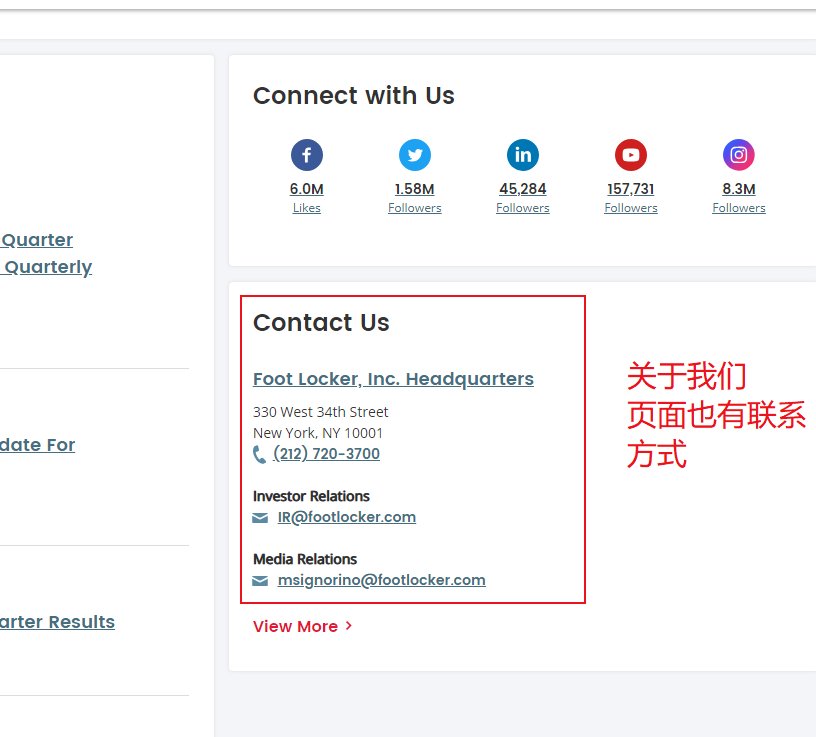Viewport: 816px width, 737px height.
Task: Click the 157,731 Followers count
Action: click(x=631, y=189)
